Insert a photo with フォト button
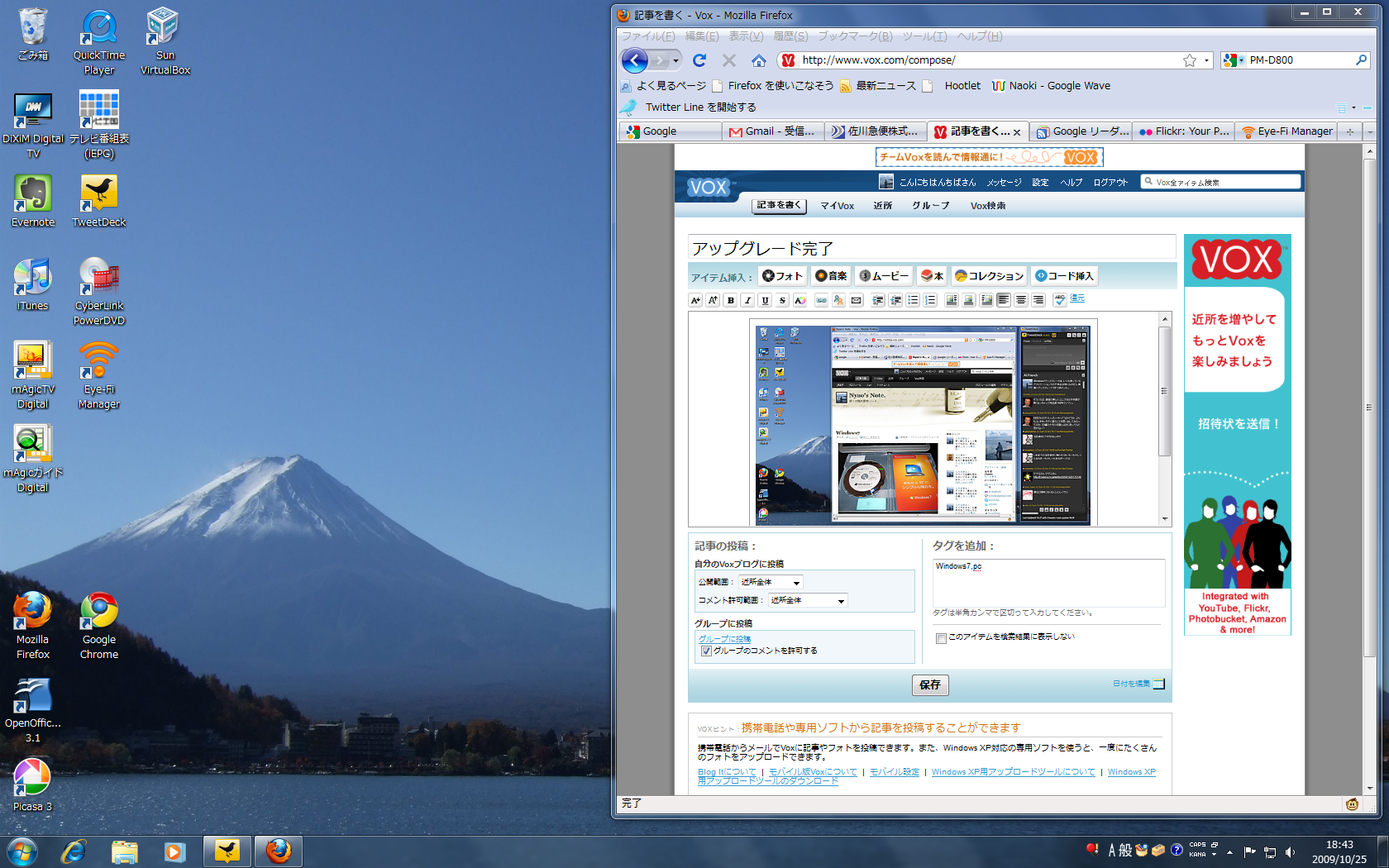 [x=781, y=276]
